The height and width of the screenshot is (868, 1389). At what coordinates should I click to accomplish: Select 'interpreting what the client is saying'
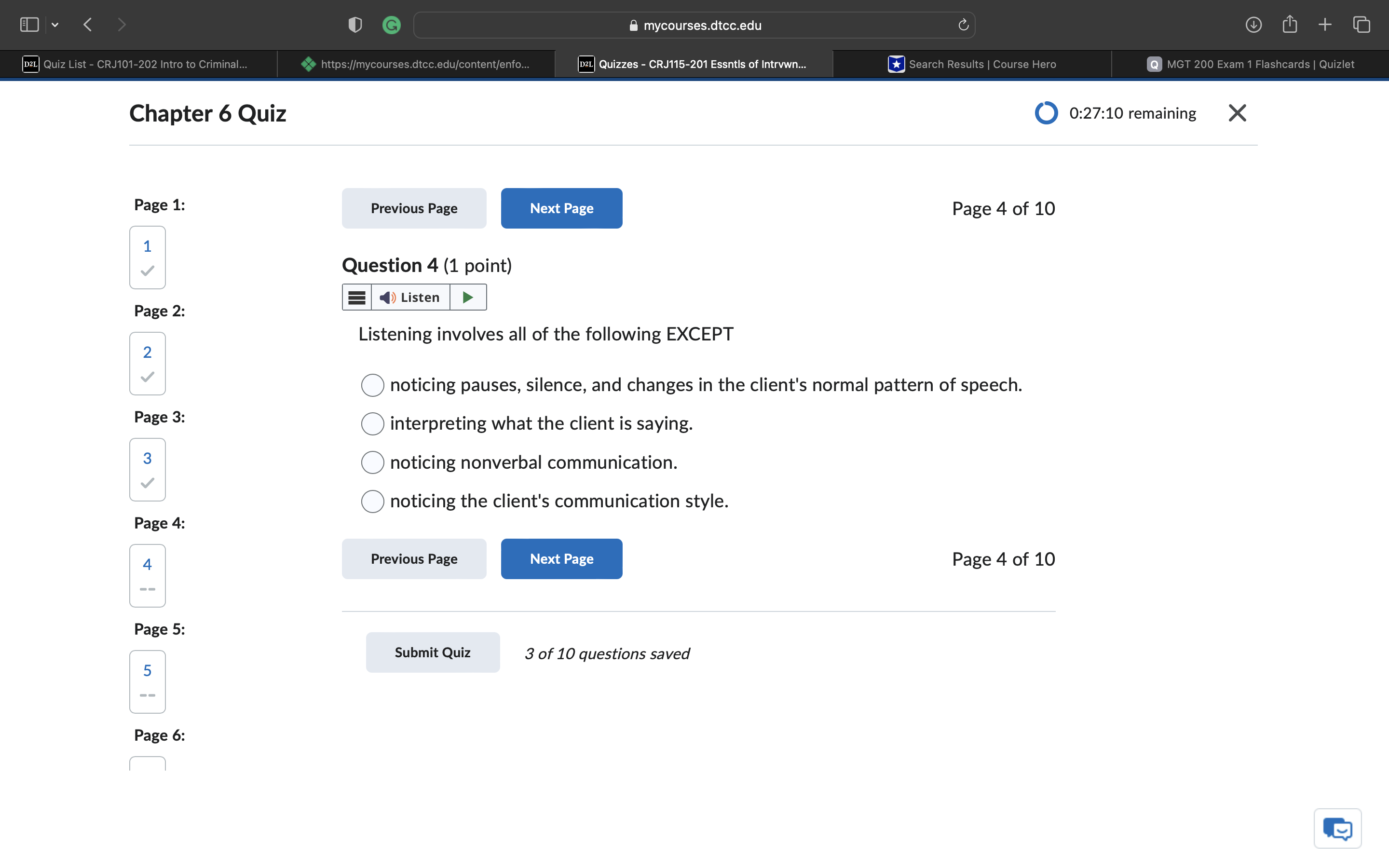372,424
